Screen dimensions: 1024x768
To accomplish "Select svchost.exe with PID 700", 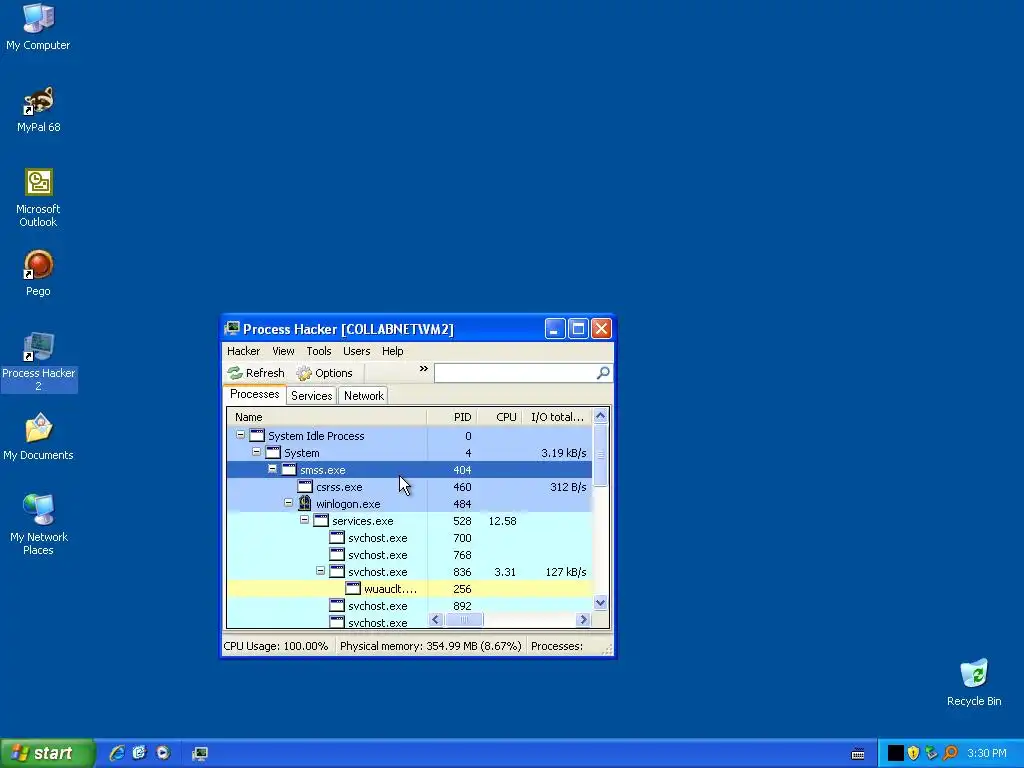I will (x=409, y=537).
